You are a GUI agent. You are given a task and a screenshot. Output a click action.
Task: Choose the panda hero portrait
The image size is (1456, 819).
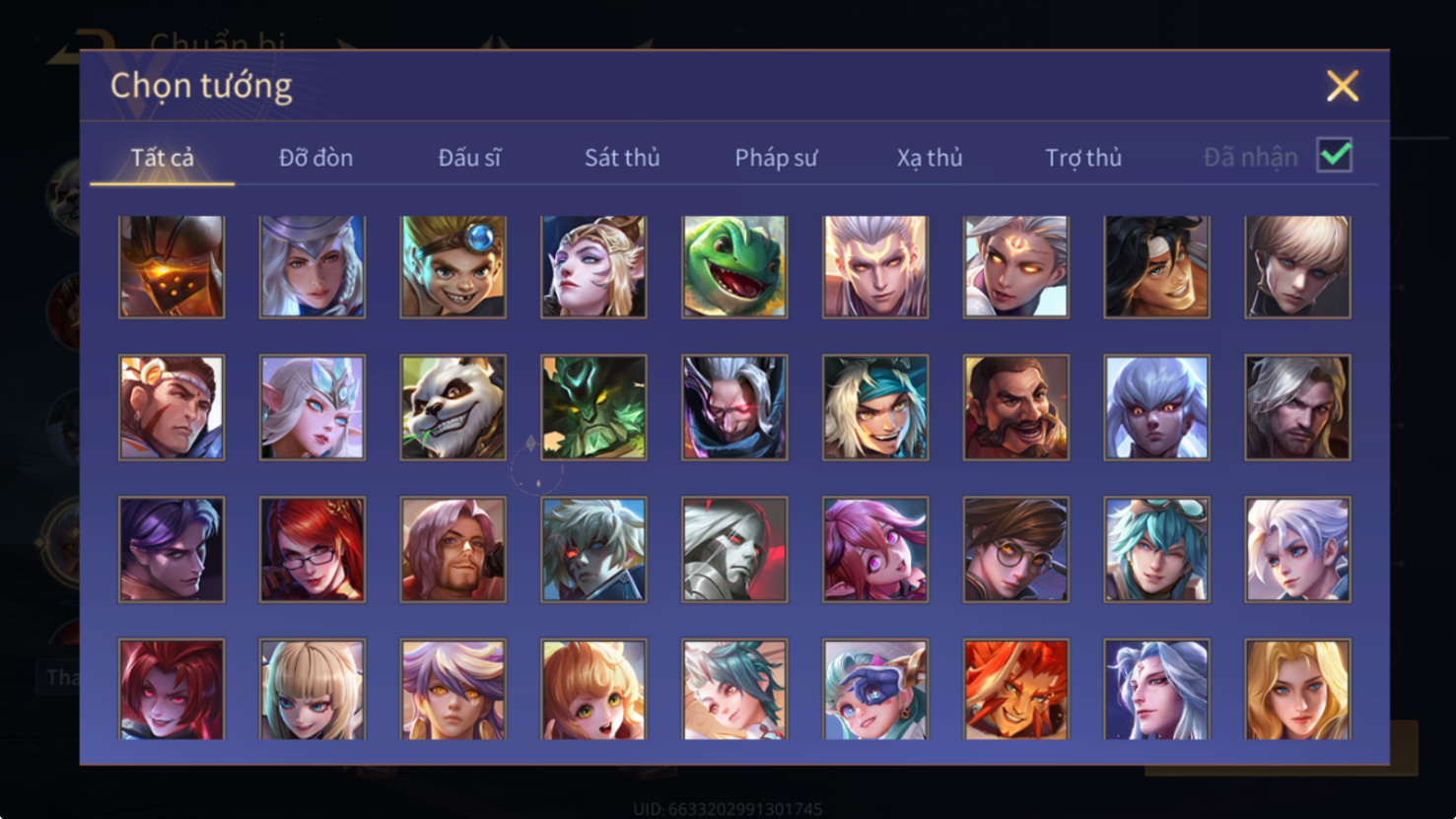pyautogui.click(x=453, y=408)
